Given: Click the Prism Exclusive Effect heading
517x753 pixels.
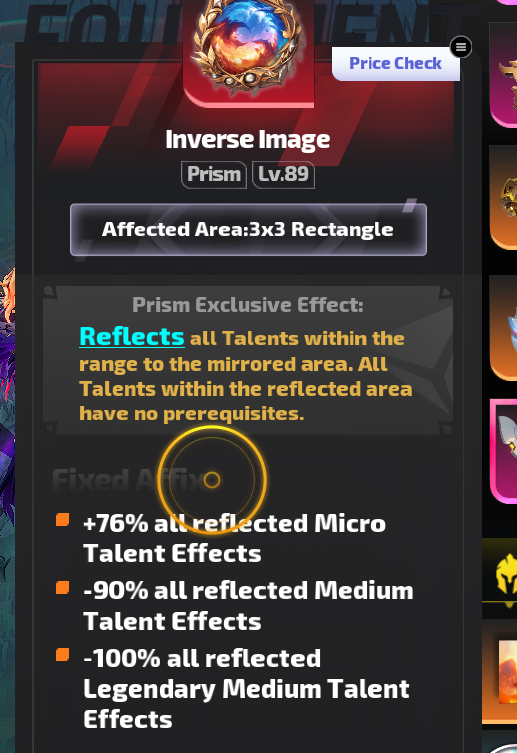Looking at the screenshot, I should pos(248,305).
